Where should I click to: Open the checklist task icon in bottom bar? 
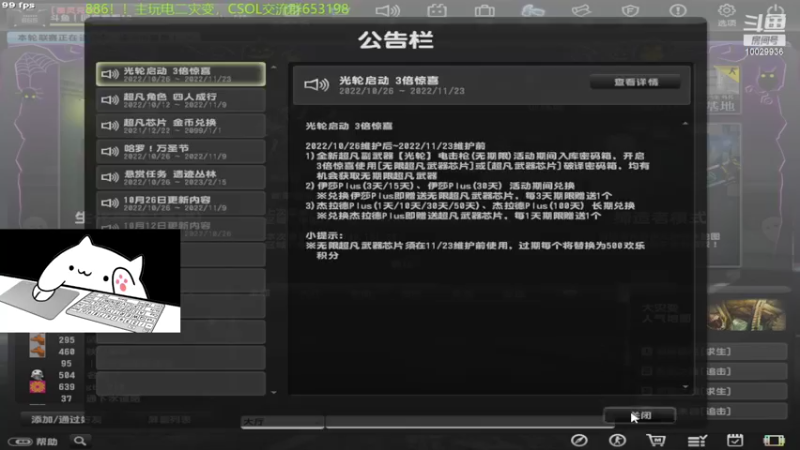point(696,440)
